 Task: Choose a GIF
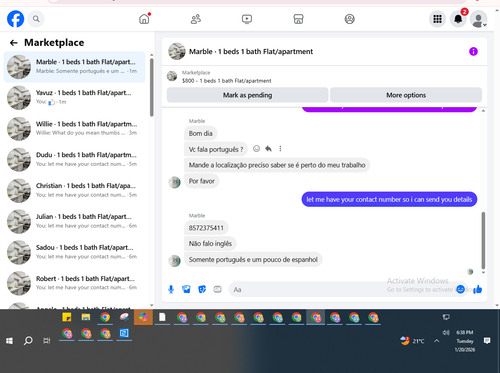(x=217, y=289)
